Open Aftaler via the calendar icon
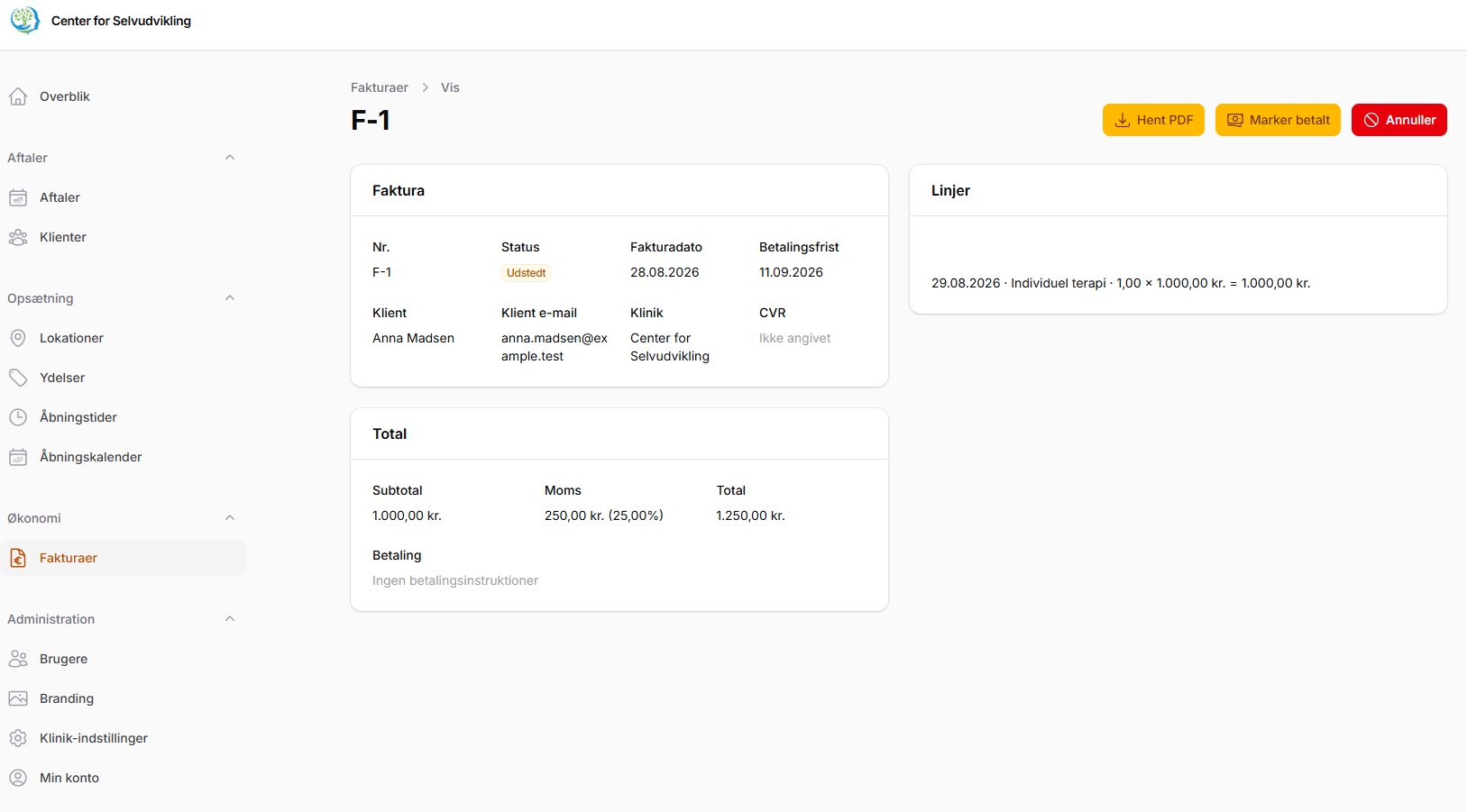This screenshot has width=1467, height=812. point(18,197)
